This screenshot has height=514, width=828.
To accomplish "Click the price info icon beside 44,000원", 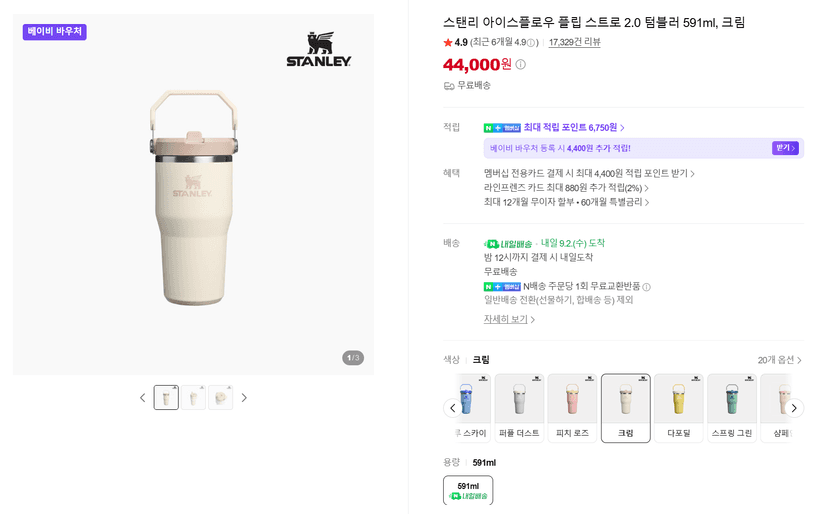I will click(520, 64).
